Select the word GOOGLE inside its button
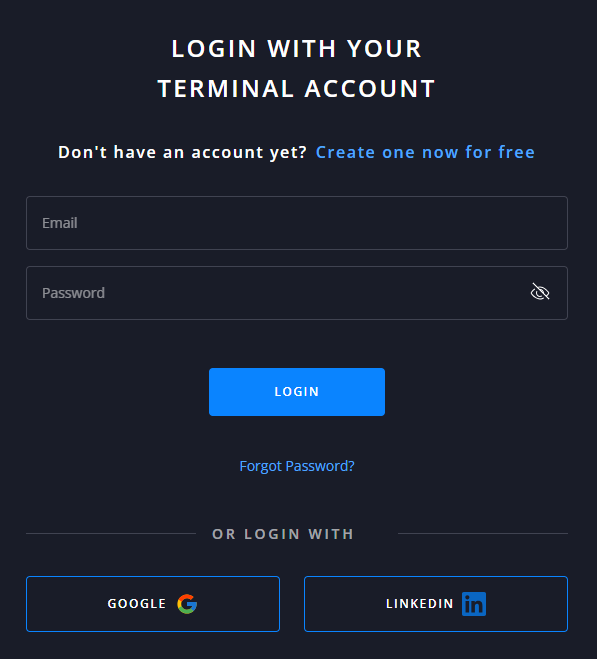This screenshot has height=659, width=597. pos(137,604)
